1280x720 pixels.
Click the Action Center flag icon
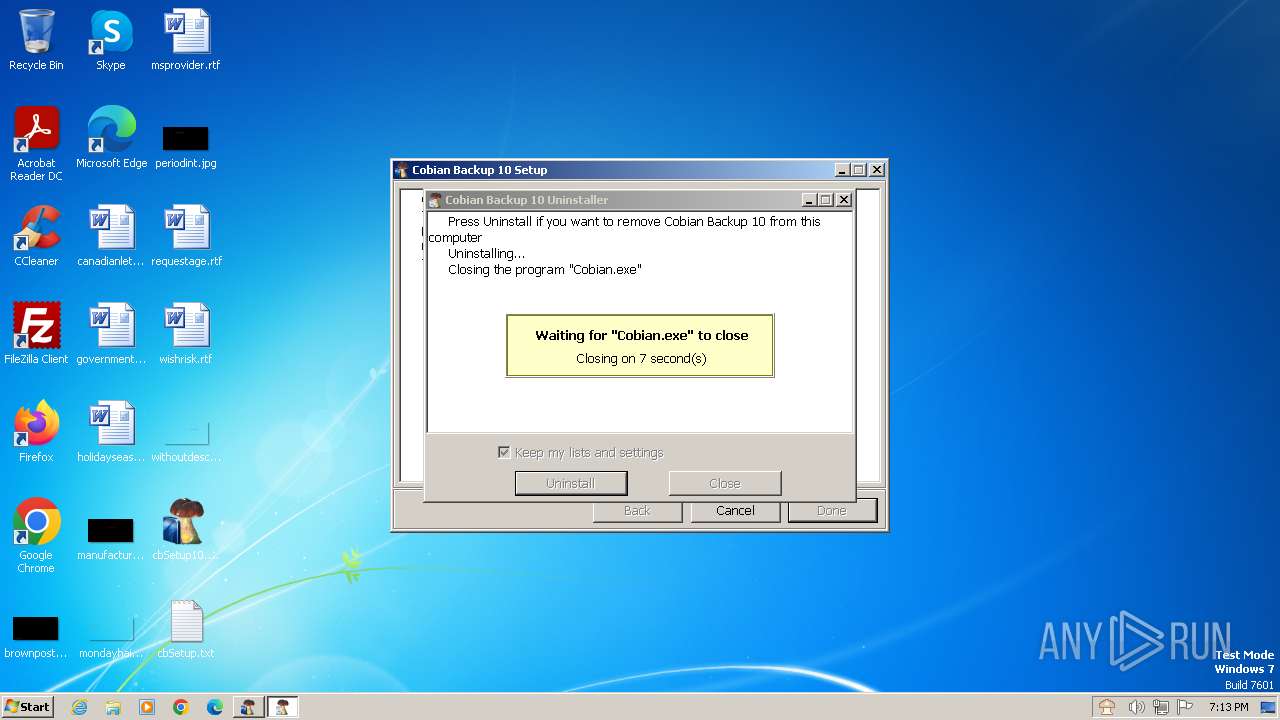point(1186,707)
